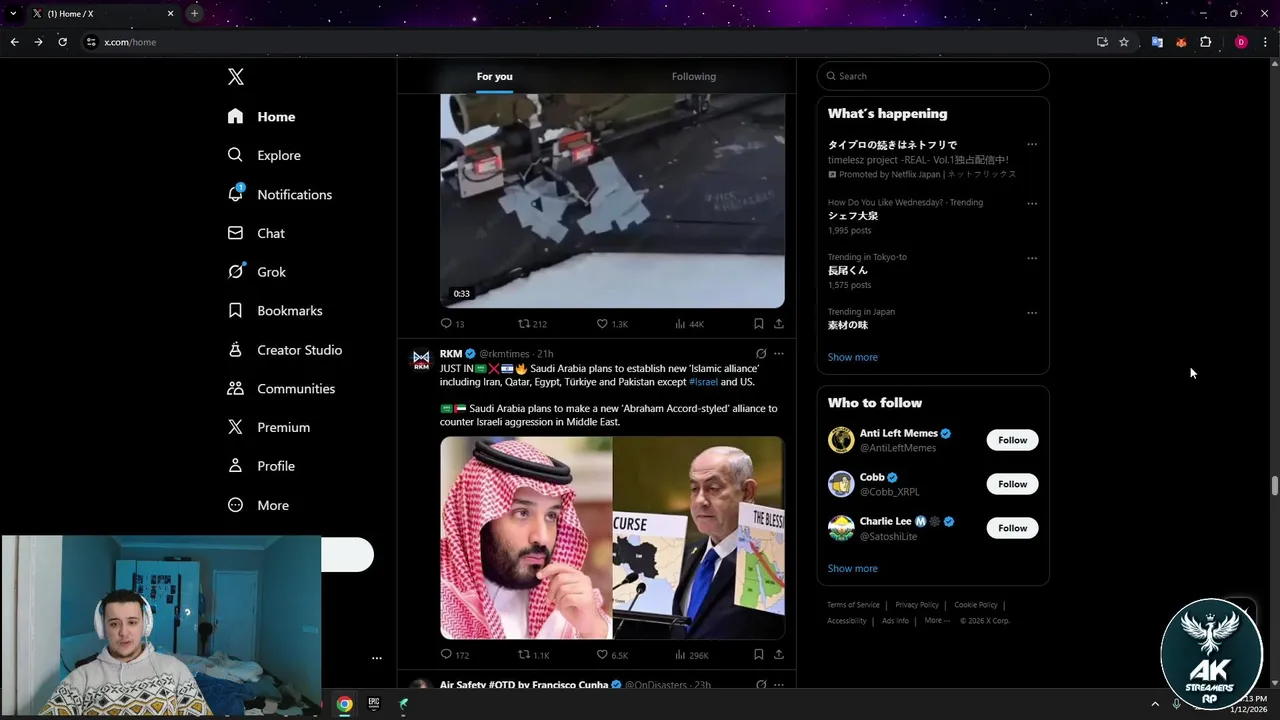Show more in Who to follow
This screenshot has height=720, width=1280.
click(x=852, y=568)
